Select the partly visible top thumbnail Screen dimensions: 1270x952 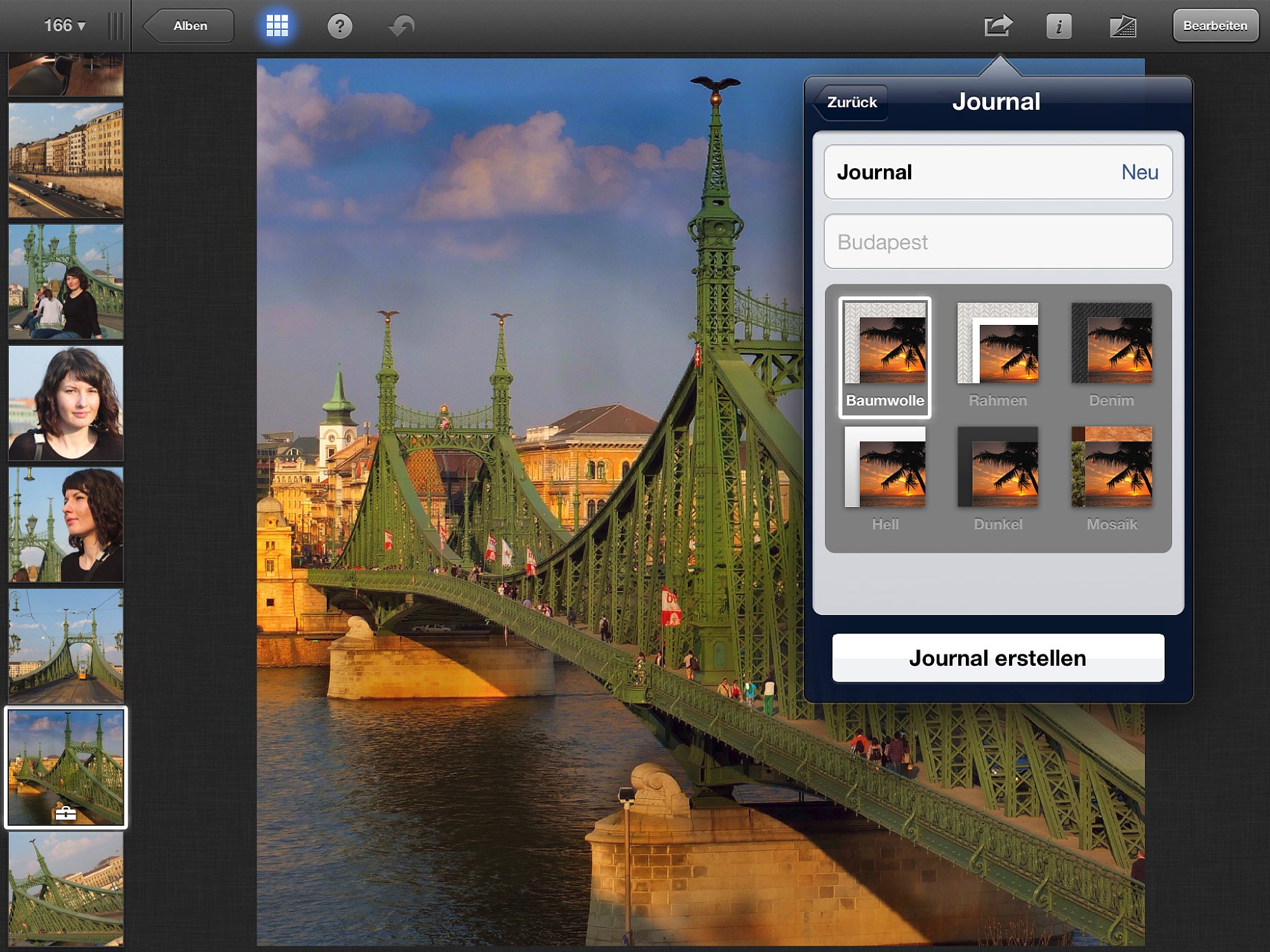pyautogui.click(x=66, y=75)
